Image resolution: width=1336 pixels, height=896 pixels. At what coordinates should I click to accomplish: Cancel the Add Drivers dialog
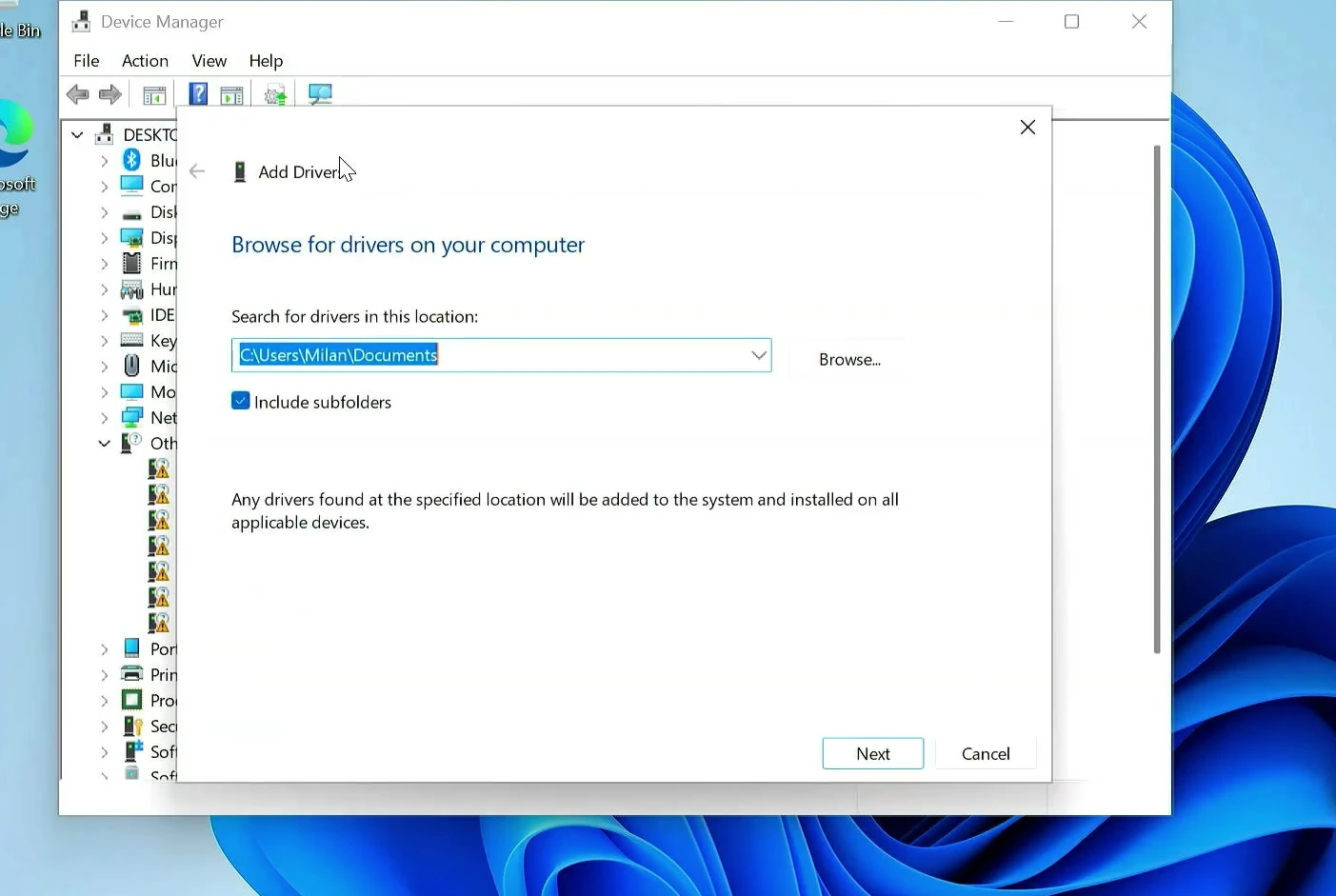point(986,753)
